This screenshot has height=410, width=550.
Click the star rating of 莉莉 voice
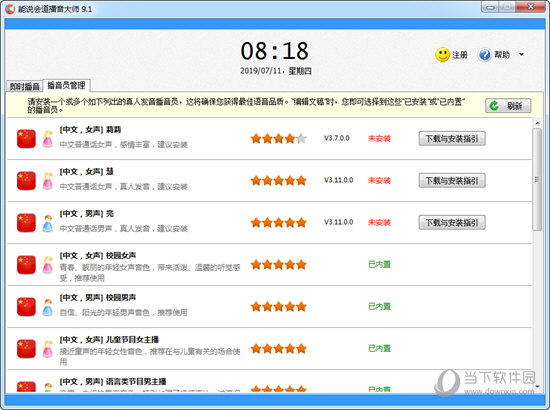click(279, 139)
